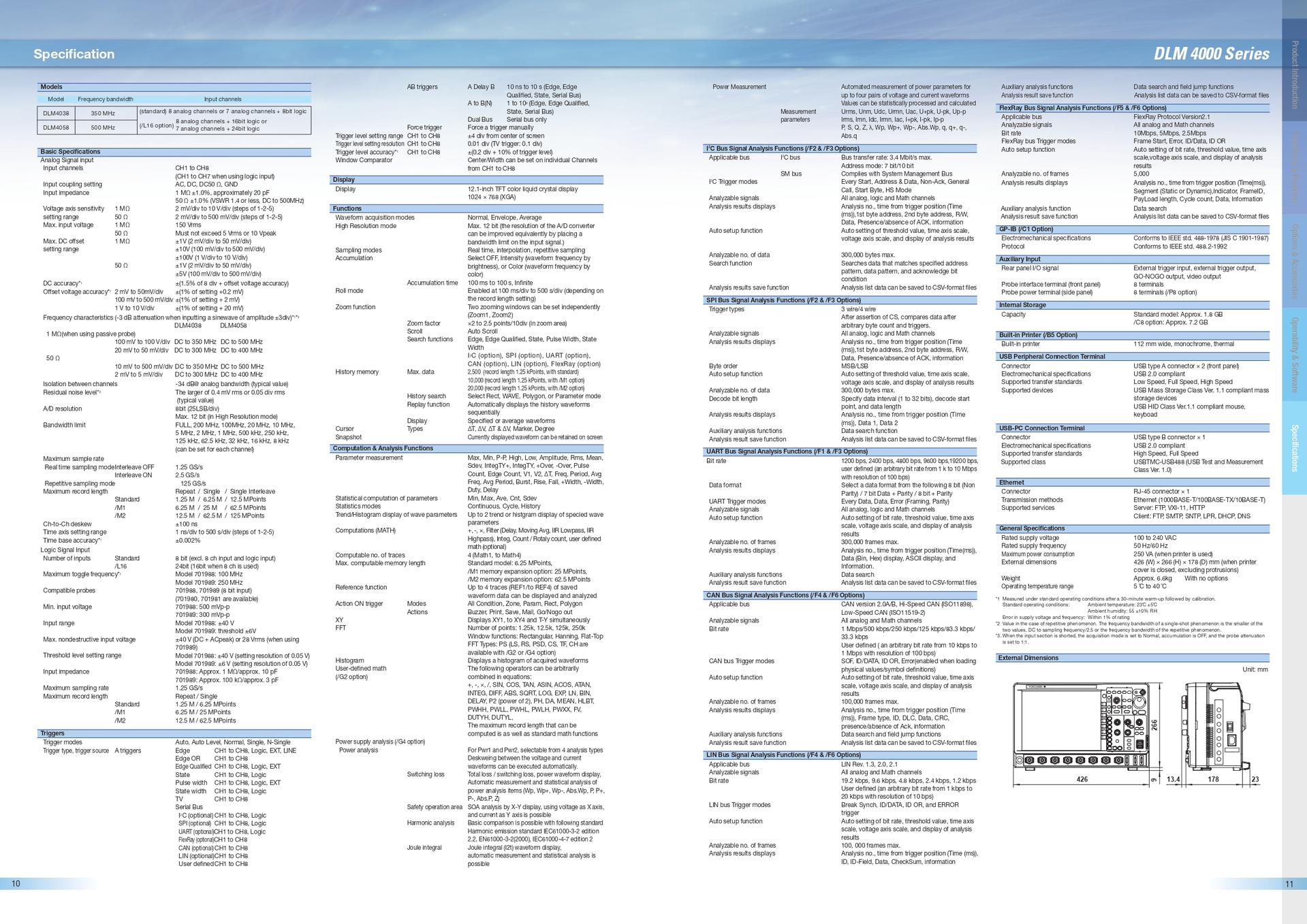Click "Standard model: Approx. 1.8 GB" capacity text

pyautogui.click(x=1178, y=315)
